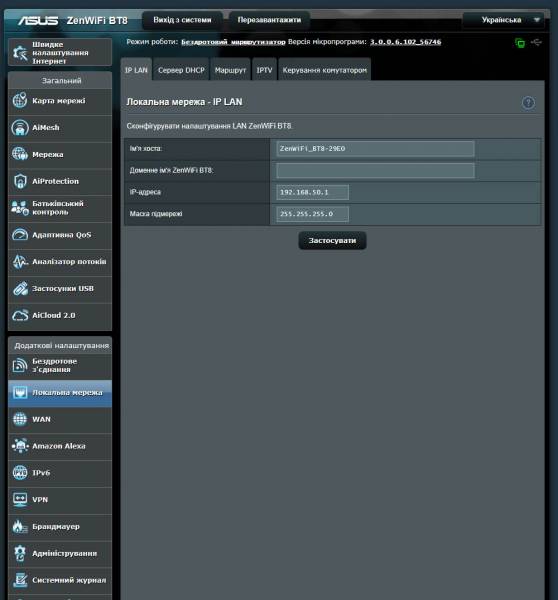The height and width of the screenshot is (600, 558).
Task: Apply settings with Застосувати button
Action: pyautogui.click(x=332, y=241)
